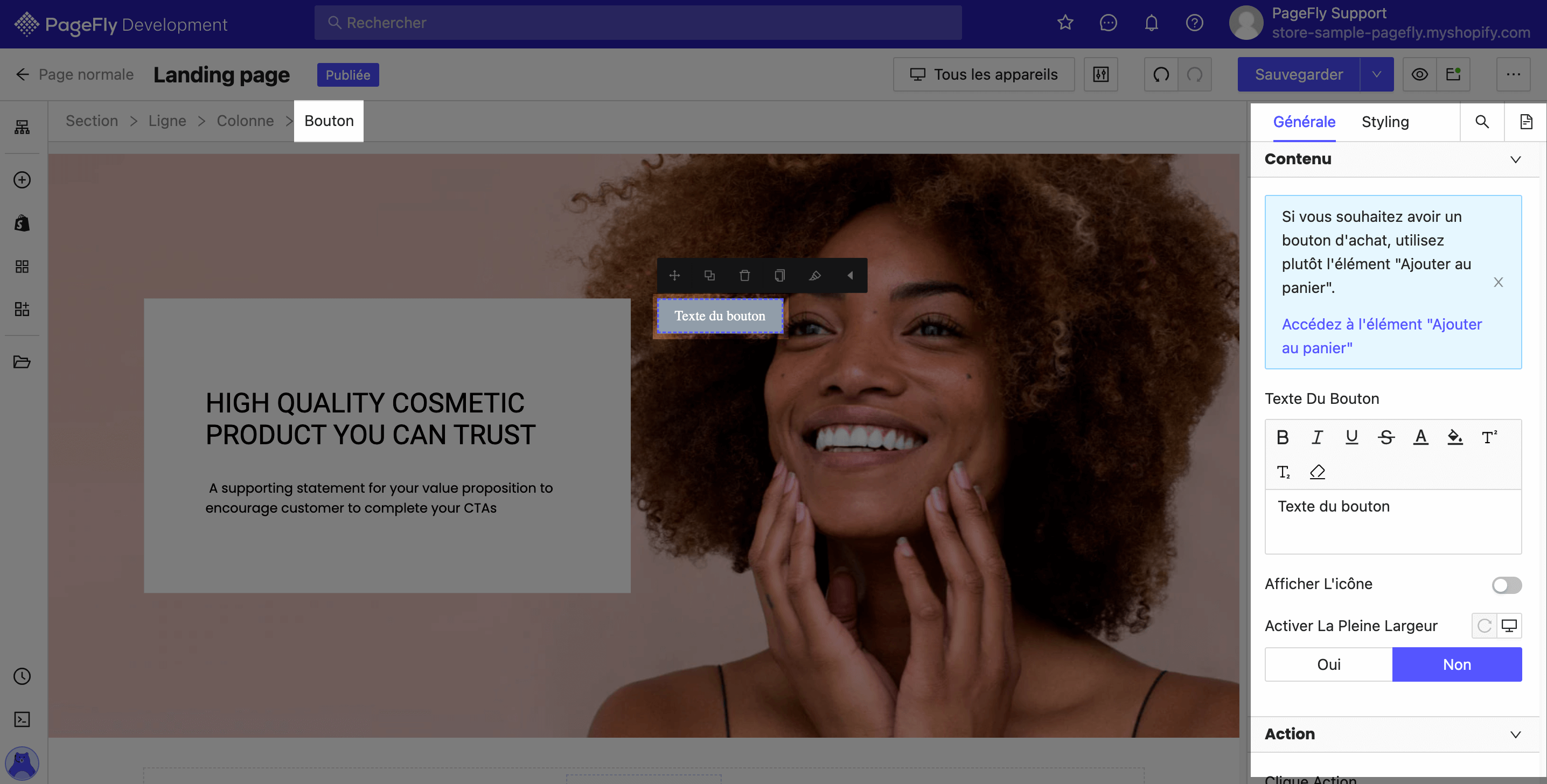
Task: Open the background fill color picker
Action: pos(1455,438)
